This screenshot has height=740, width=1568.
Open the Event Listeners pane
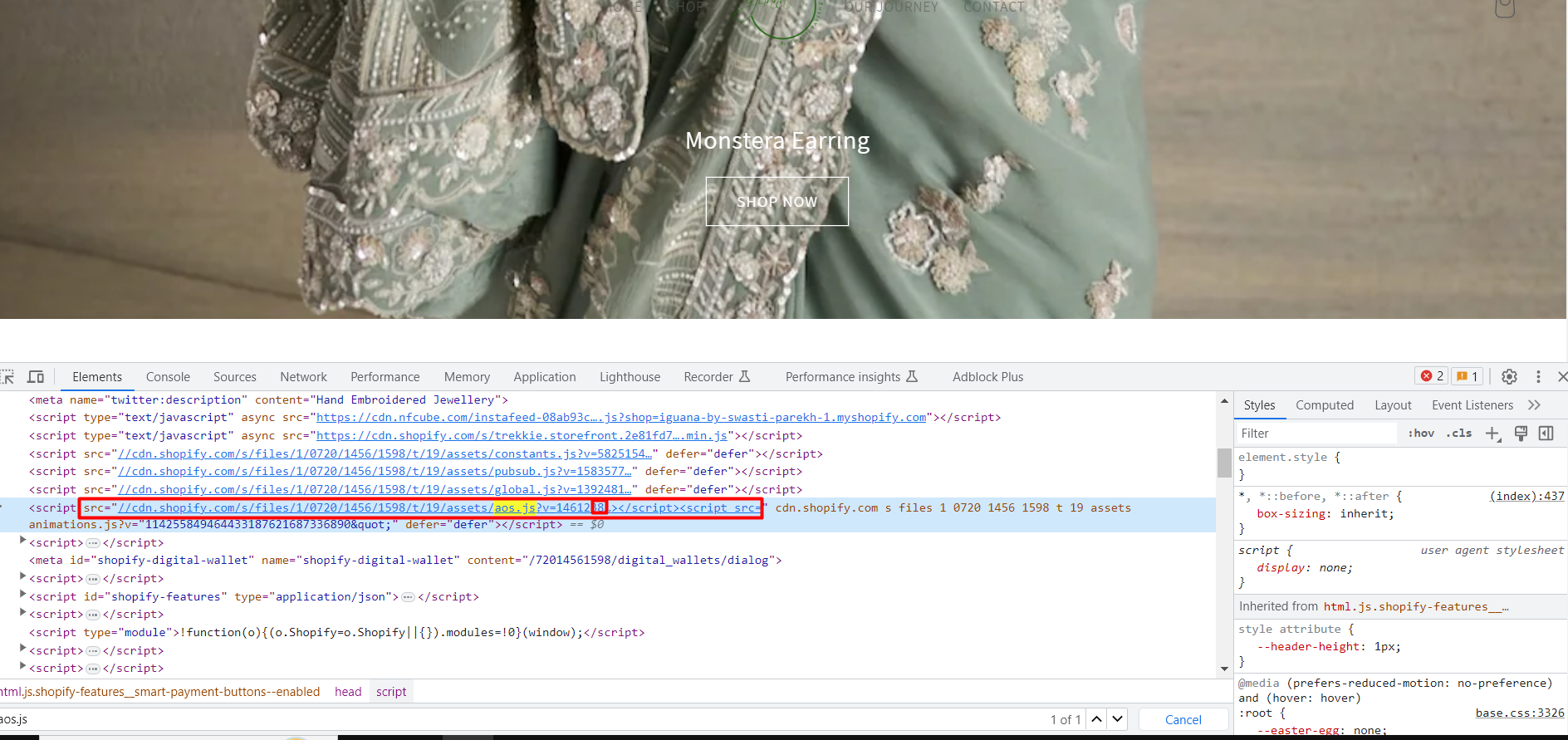click(x=1472, y=405)
